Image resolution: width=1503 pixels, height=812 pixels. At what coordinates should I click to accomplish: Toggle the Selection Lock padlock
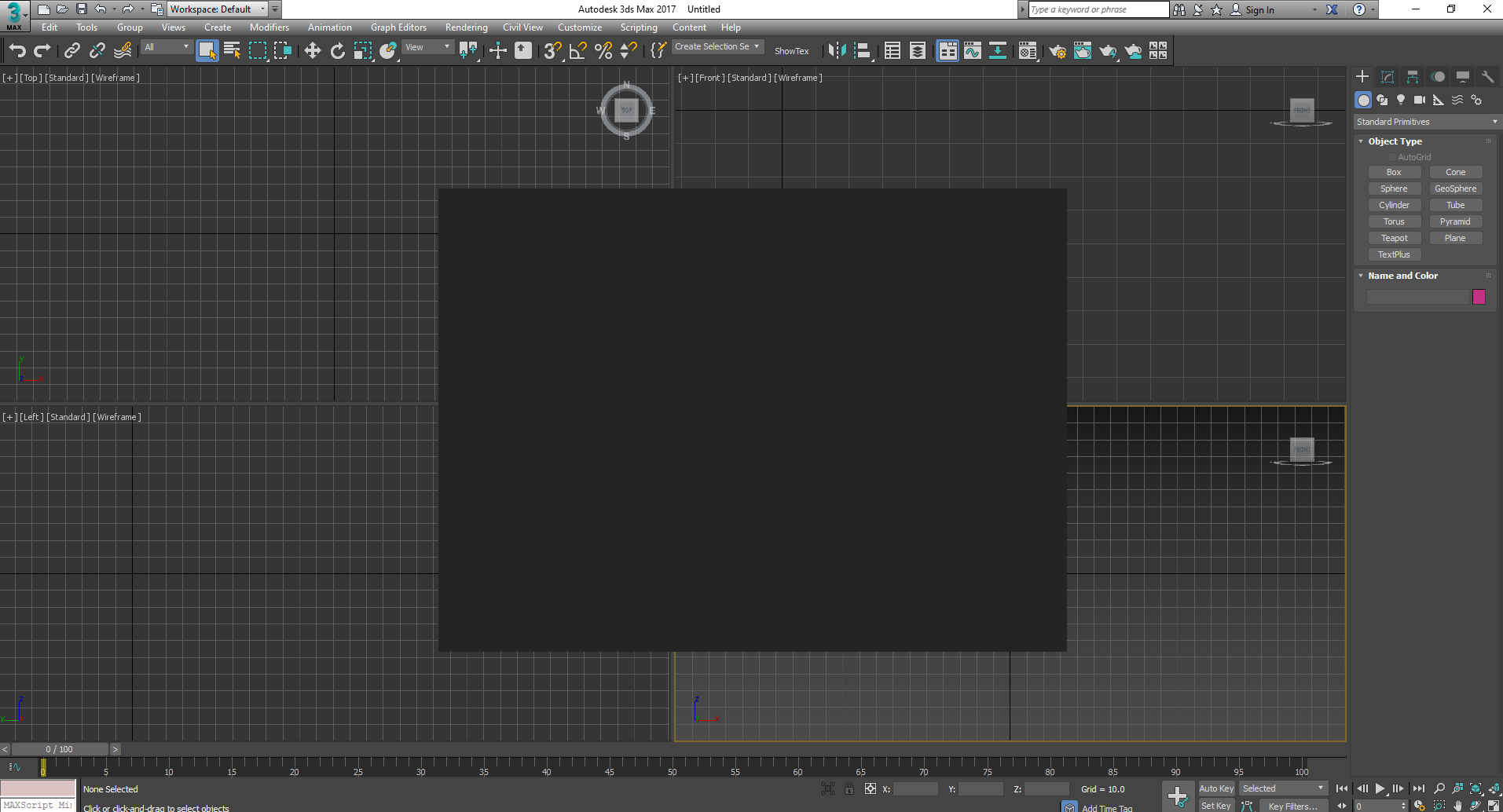pos(849,788)
